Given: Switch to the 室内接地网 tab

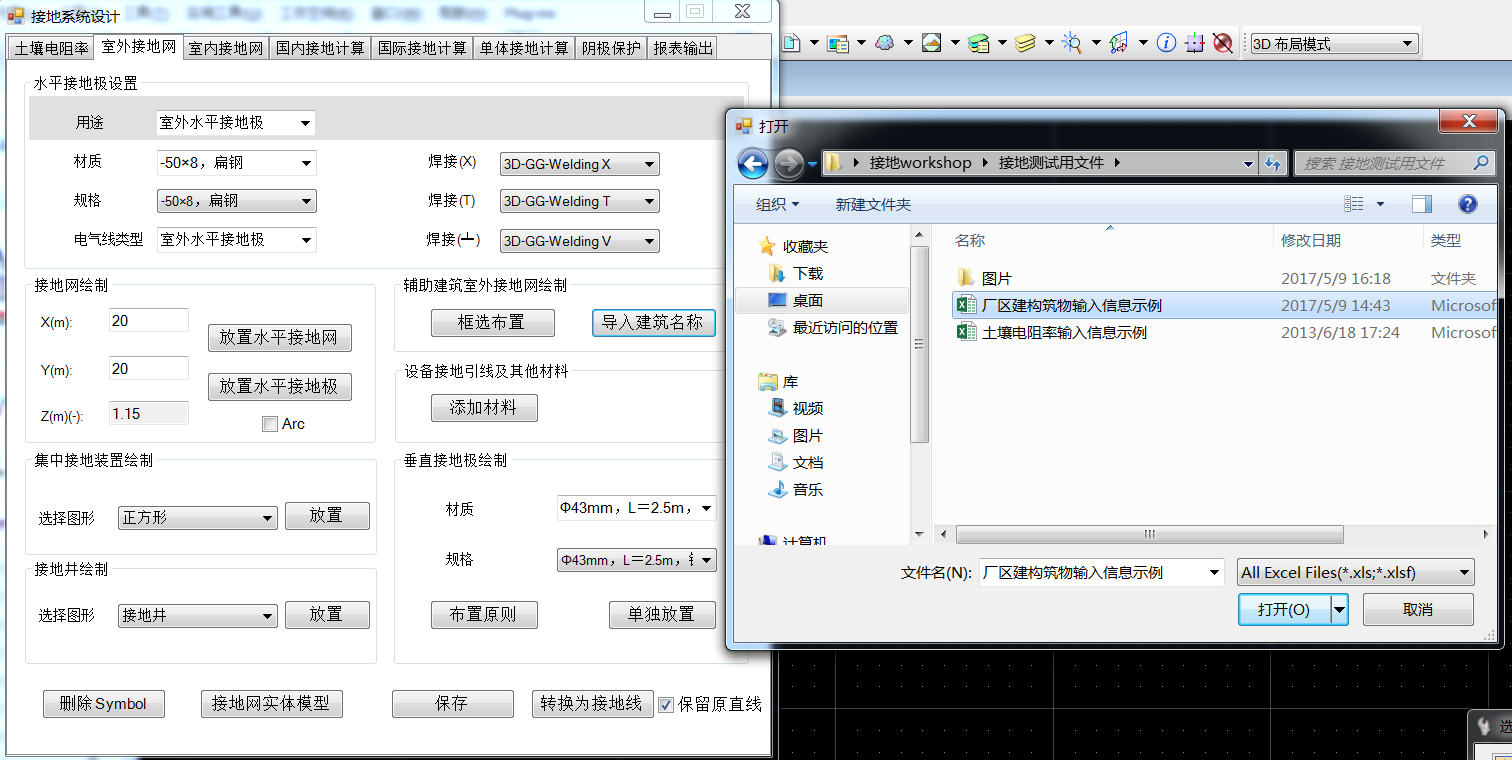Looking at the screenshot, I should click(226, 48).
